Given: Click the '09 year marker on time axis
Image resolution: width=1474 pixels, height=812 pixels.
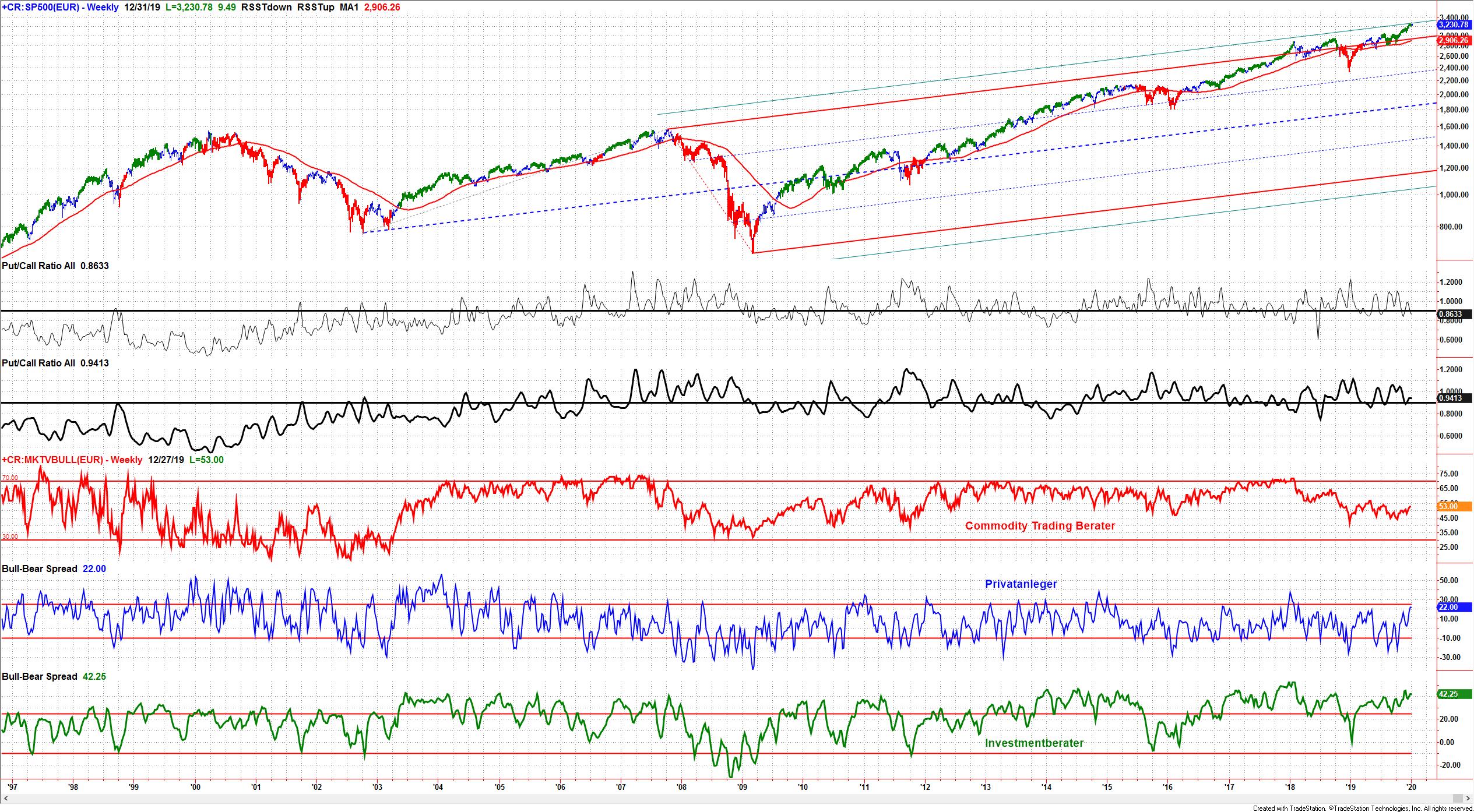Looking at the screenshot, I should (x=741, y=787).
